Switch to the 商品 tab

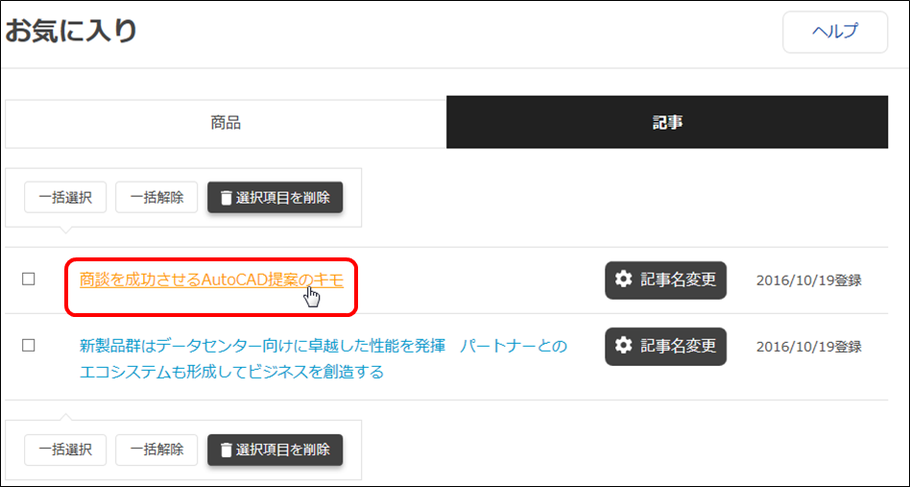[x=226, y=123]
